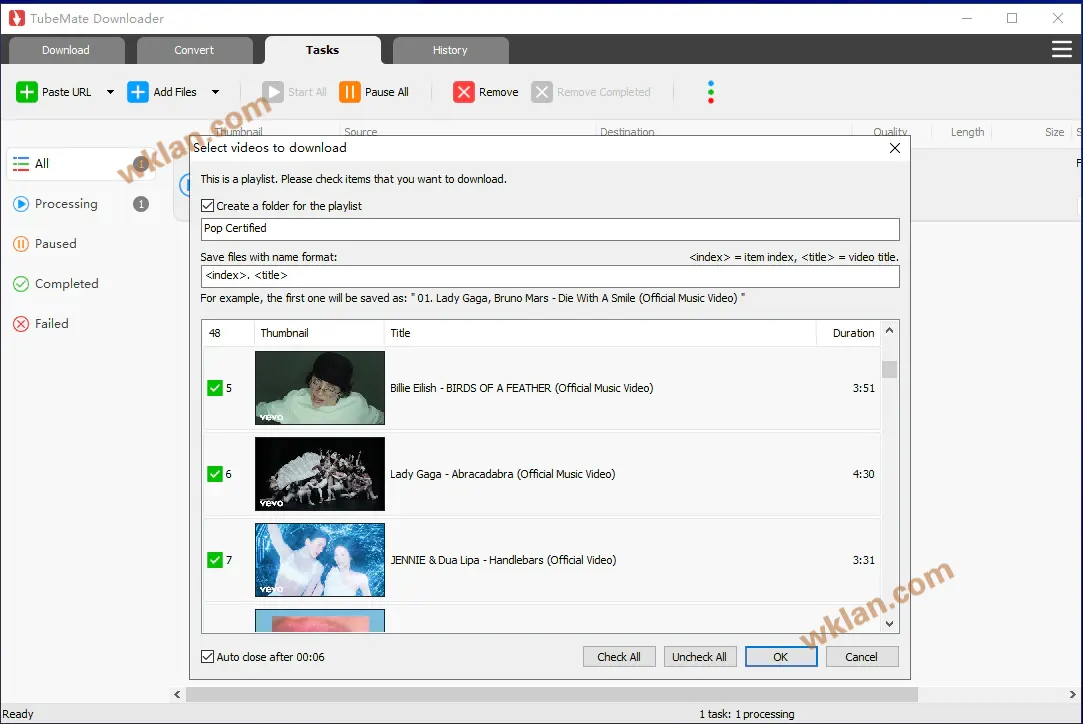
Task: Open the three colored dots menu
Action: [x=710, y=92]
